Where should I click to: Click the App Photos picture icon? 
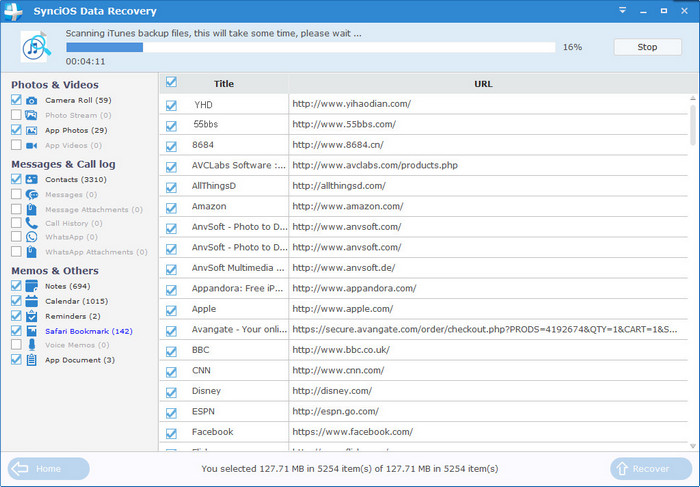pyautogui.click(x=31, y=130)
